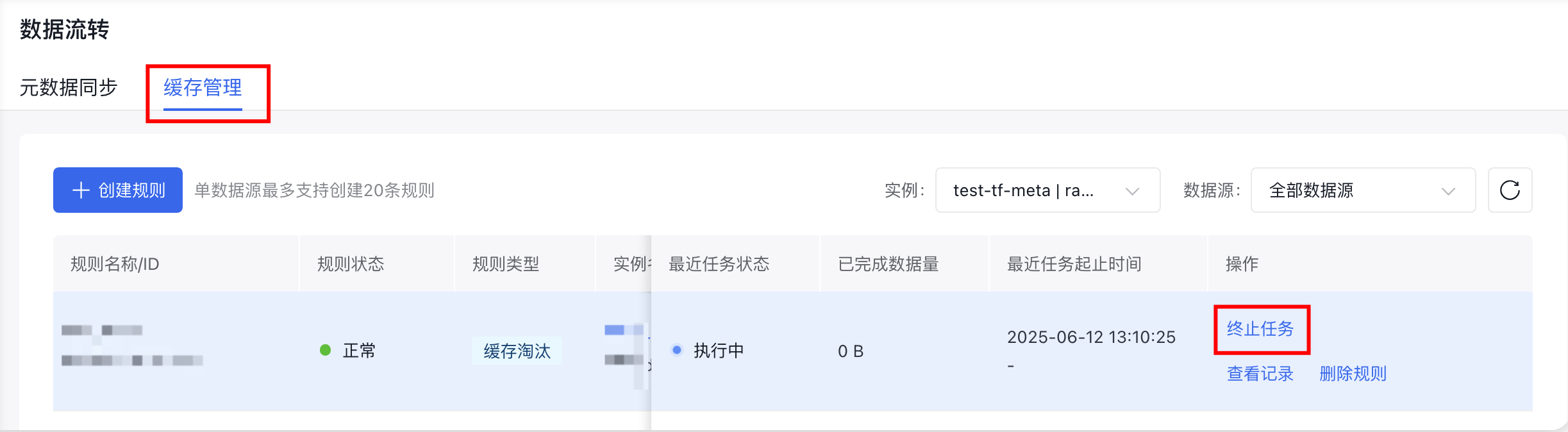Expand the 数据源 dropdown chevron
Screen dimensions: 1568x432
[x=1447, y=191]
